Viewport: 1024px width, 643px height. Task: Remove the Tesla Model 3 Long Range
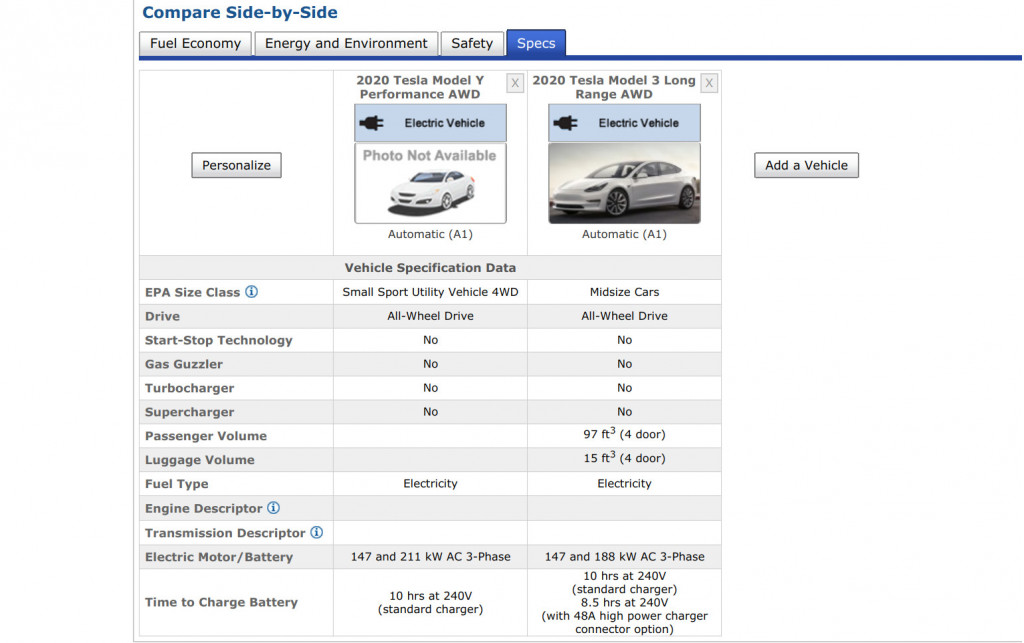709,84
